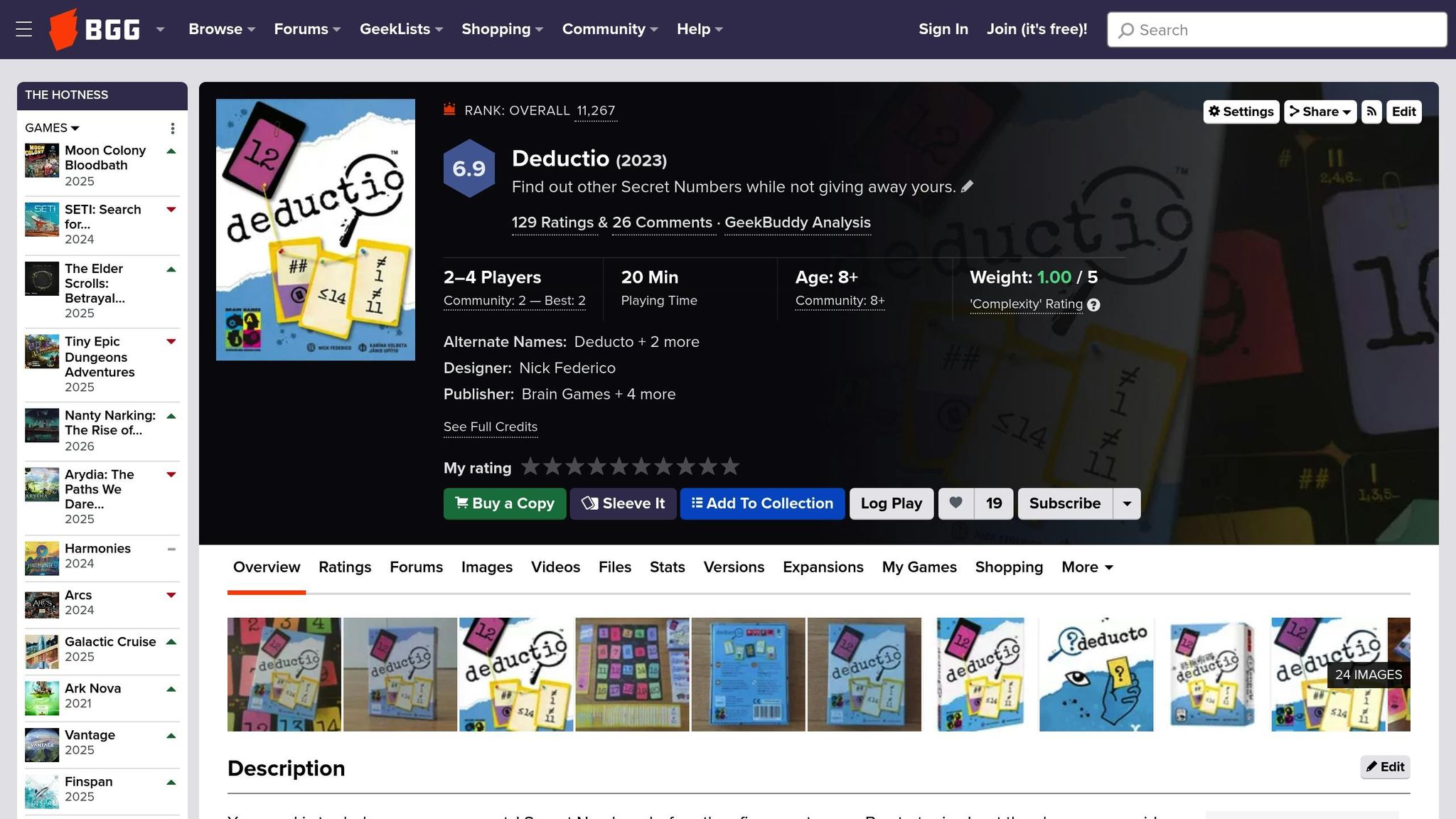Edit the game tagline pencil icon
This screenshot has width=1456, height=819.
pyautogui.click(x=967, y=186)
